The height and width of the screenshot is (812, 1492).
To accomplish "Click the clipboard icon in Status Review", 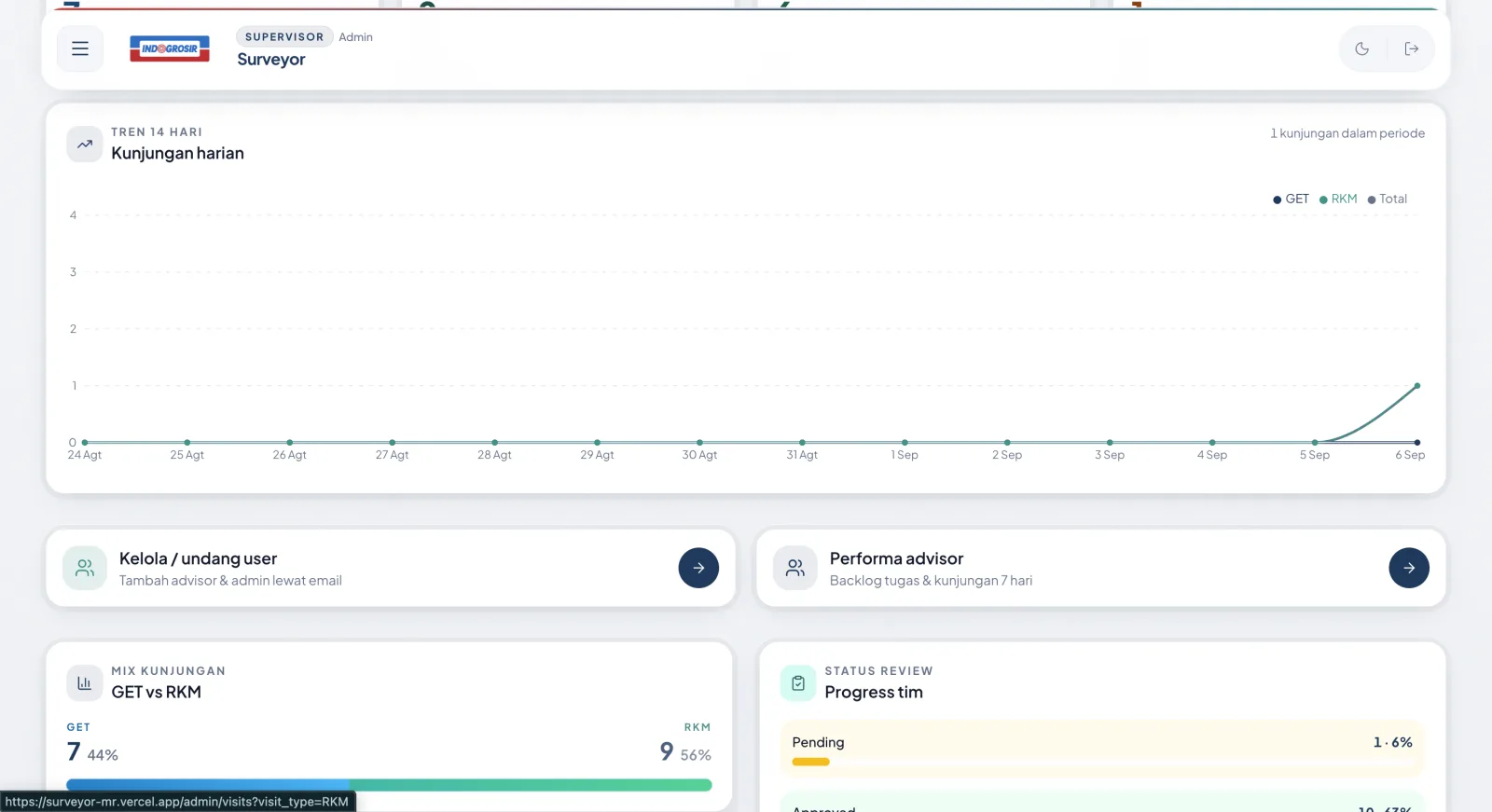I will point(798,683).
